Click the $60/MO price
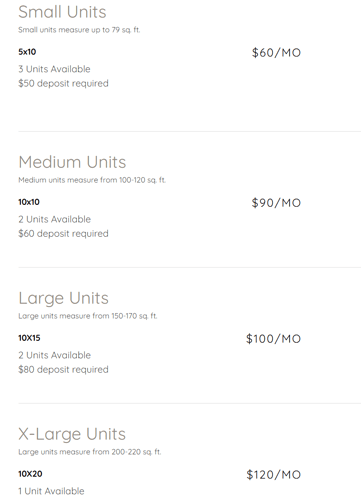The image size is (361, 500). point(276,53)
